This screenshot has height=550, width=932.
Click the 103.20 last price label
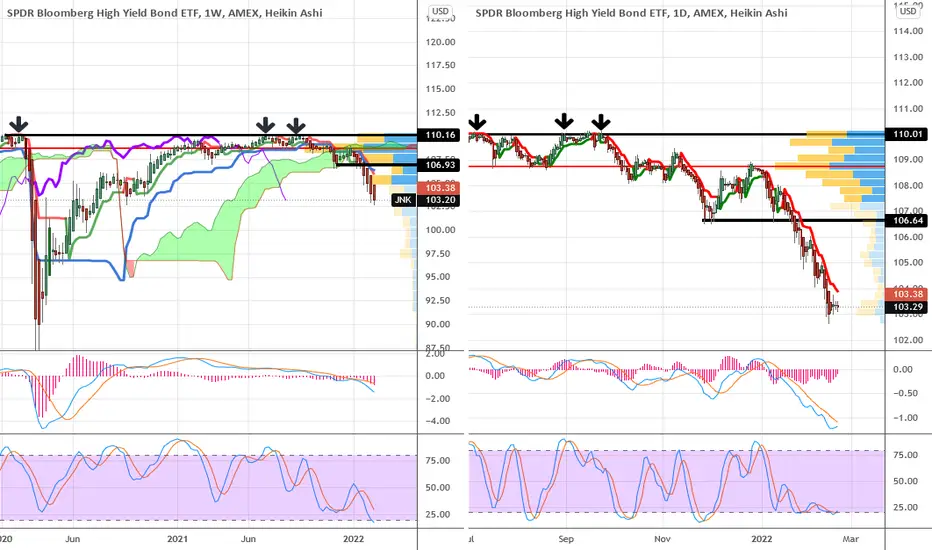[x=440, y=200]
